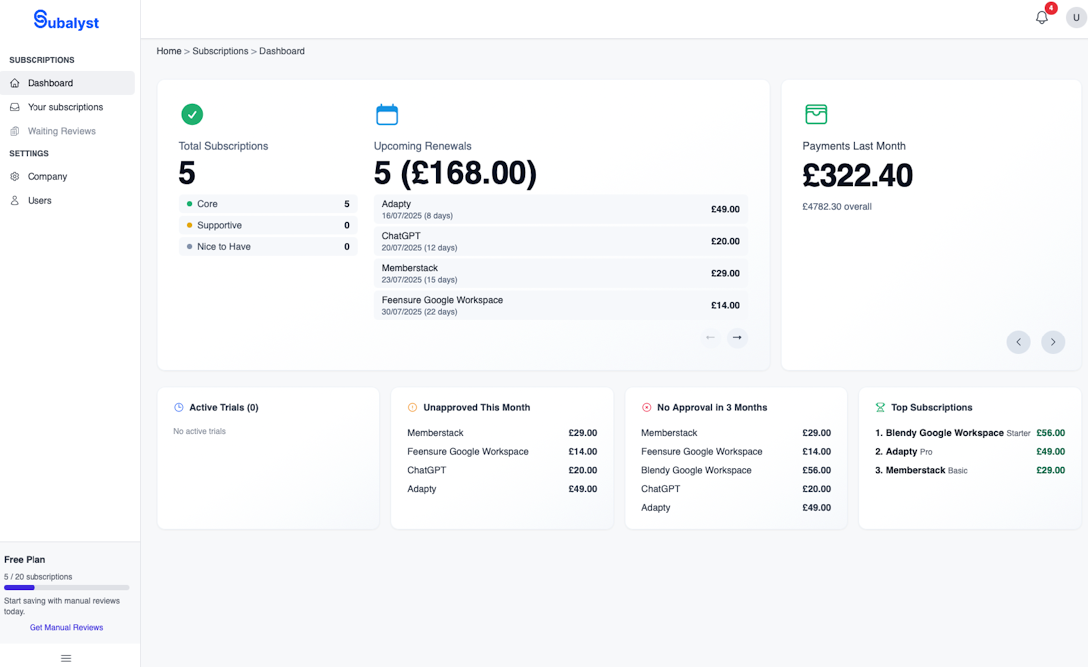Click the Your subscriptions inbox icon
Viewport: 1088px width, 667px height.
tap(15, 107)
